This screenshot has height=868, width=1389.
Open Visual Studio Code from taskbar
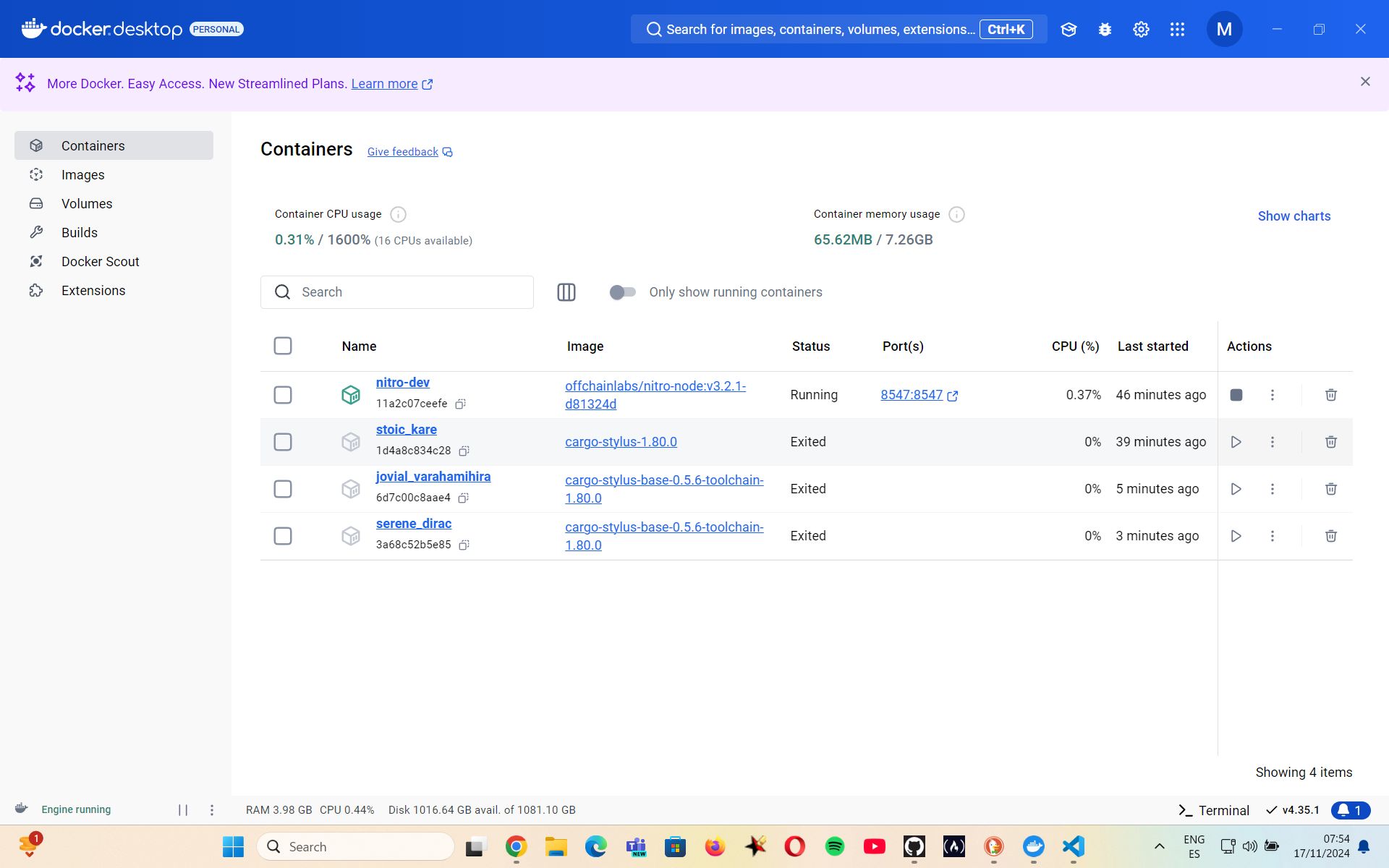pos(1073,846)
